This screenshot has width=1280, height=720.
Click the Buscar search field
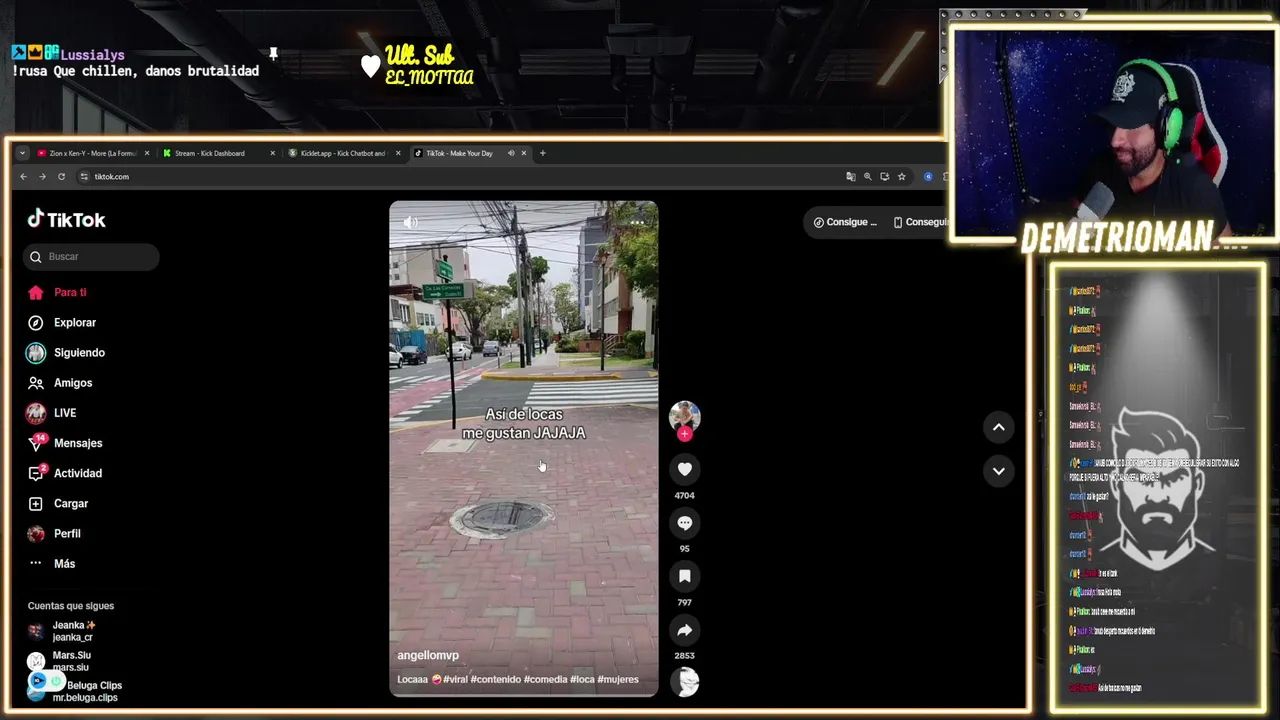pos(91,257)
